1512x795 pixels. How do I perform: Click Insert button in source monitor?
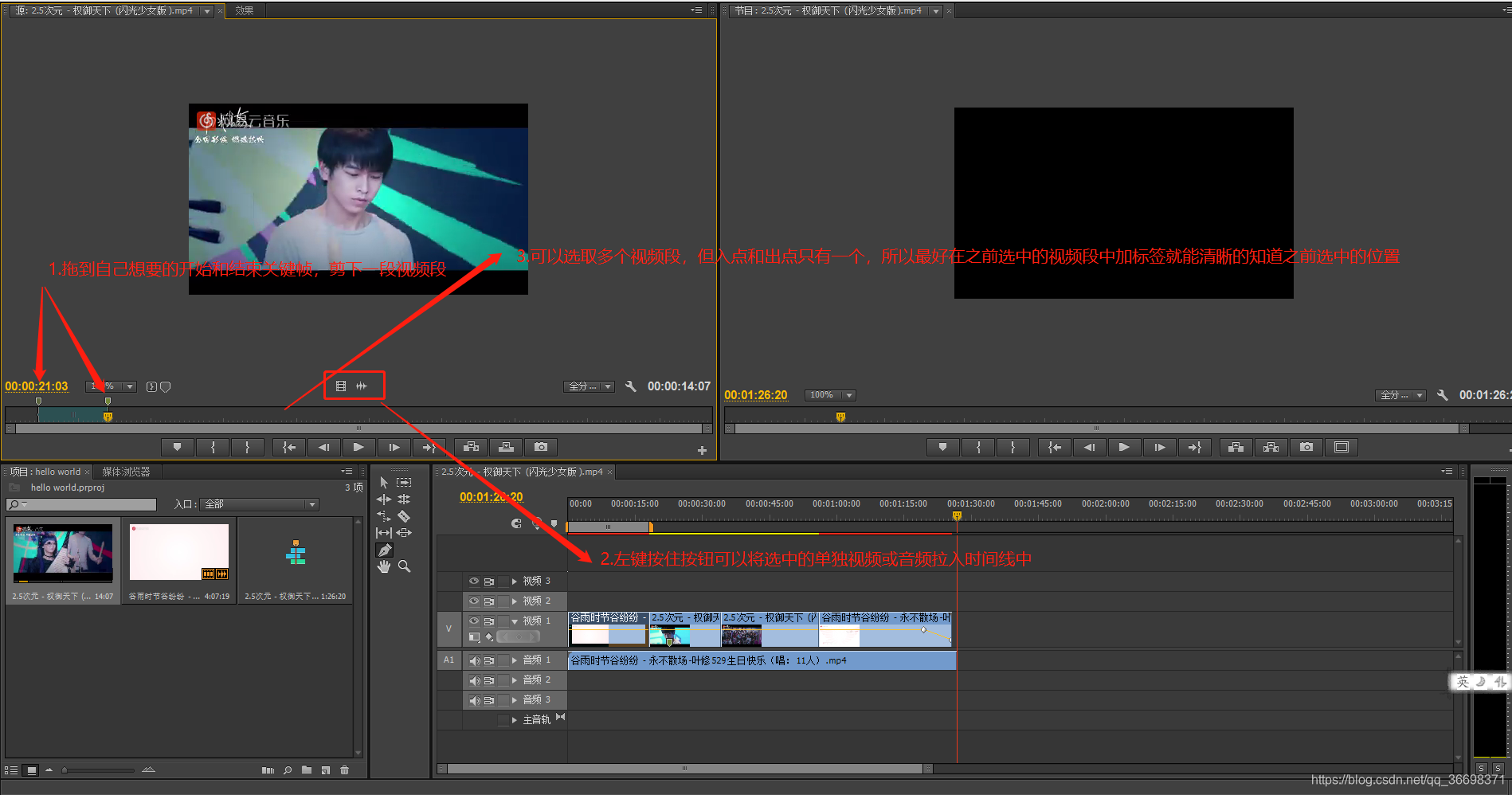471,447
